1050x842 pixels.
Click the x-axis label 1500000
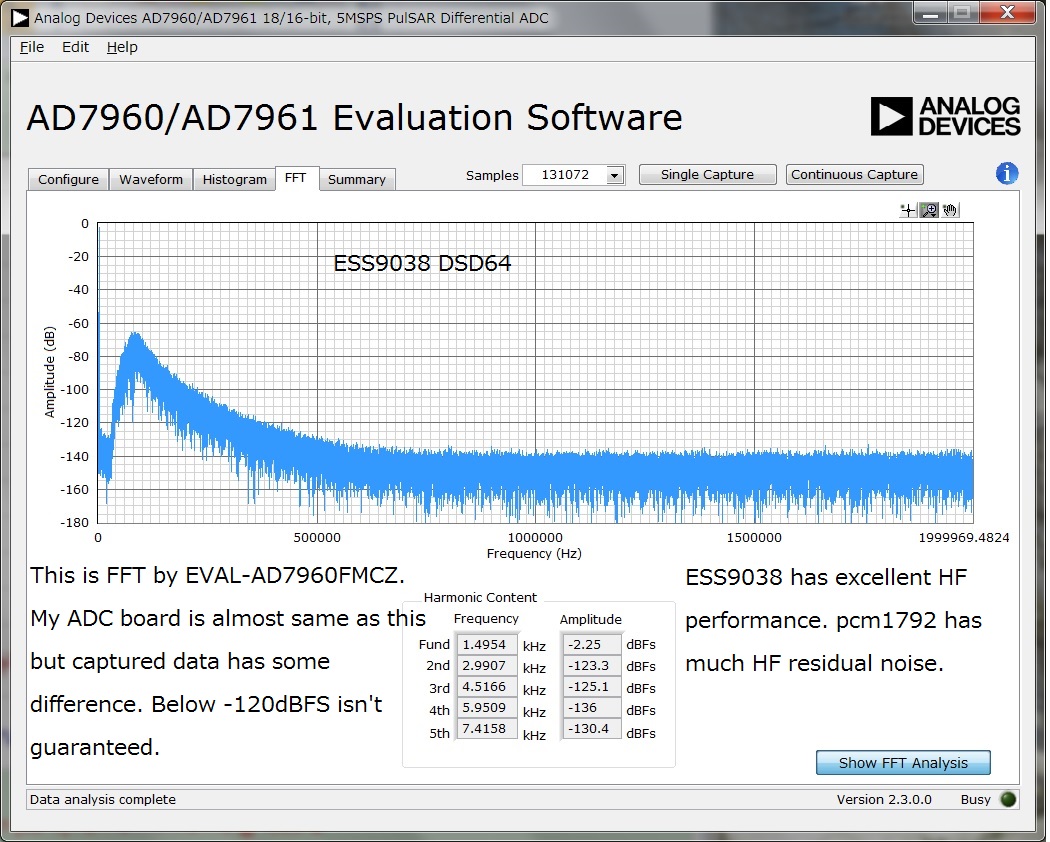(754, 538)
